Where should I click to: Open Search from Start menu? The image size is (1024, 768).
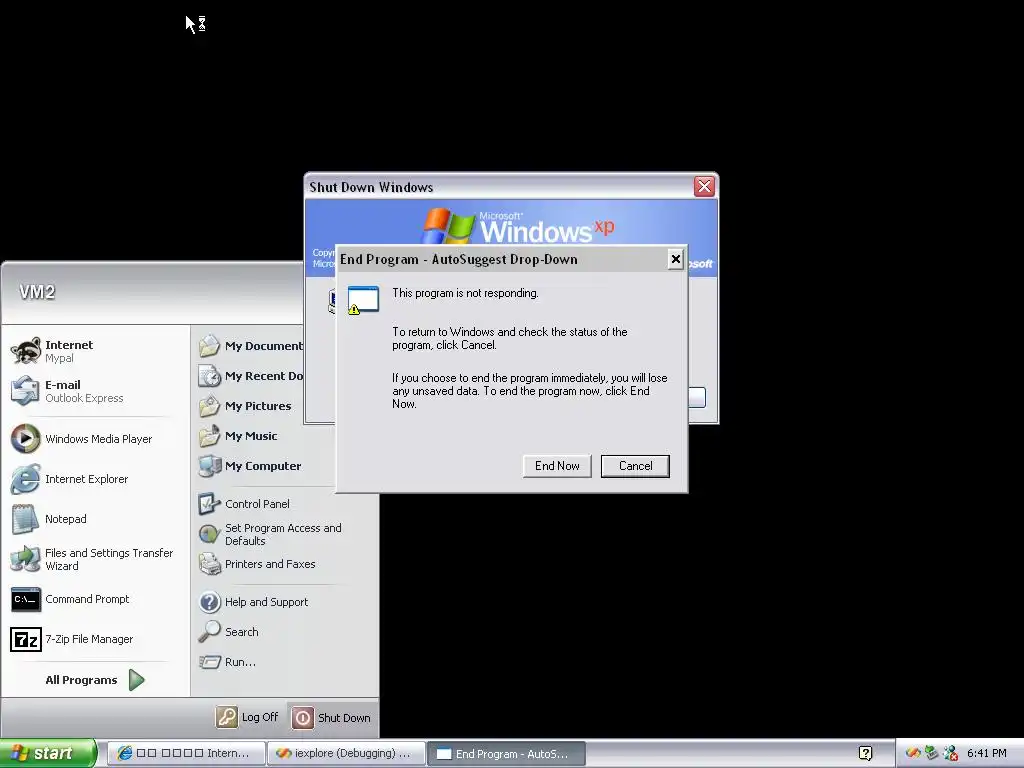click(285, 632)
